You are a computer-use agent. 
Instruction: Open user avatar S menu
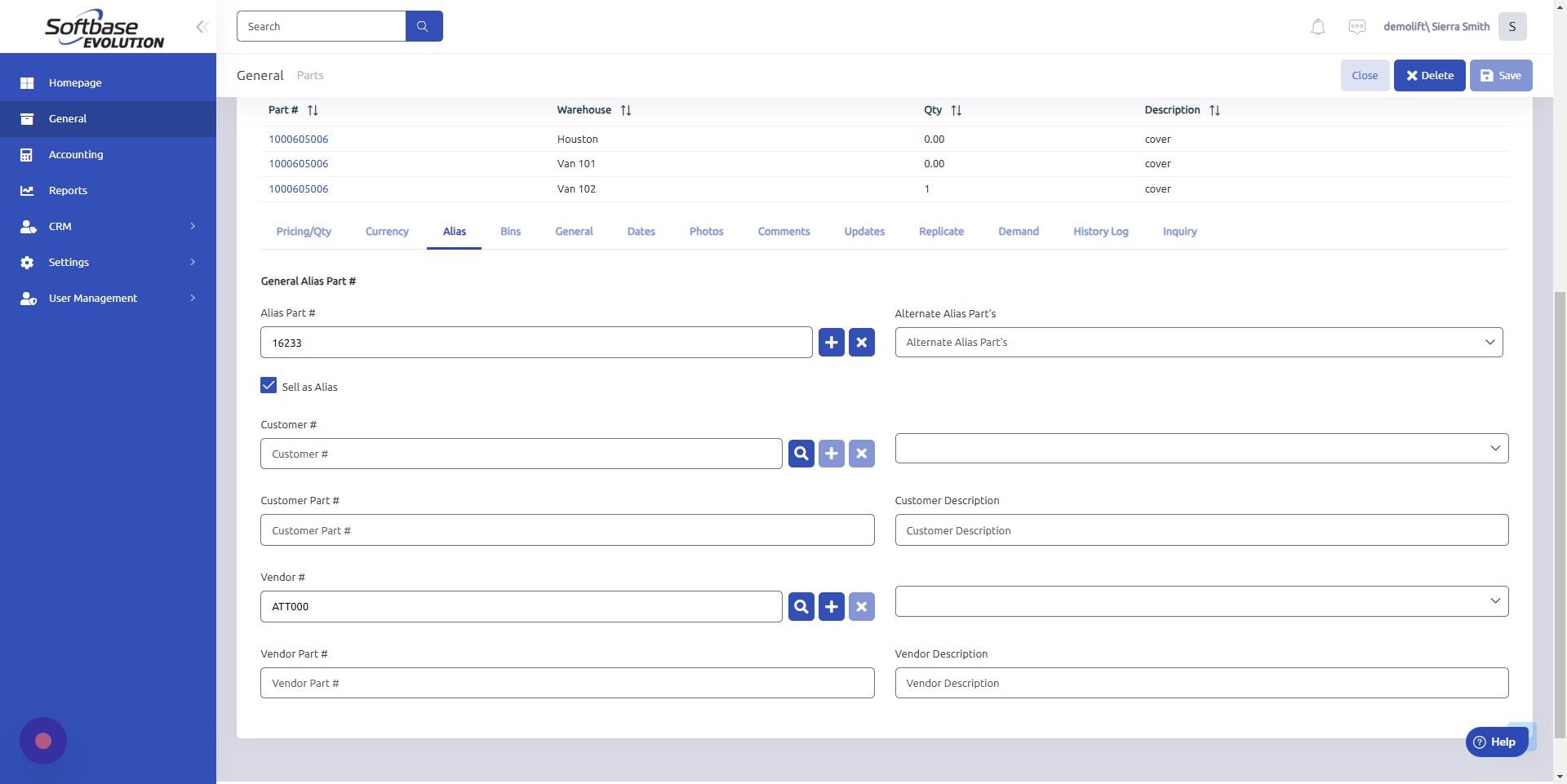1512,26
